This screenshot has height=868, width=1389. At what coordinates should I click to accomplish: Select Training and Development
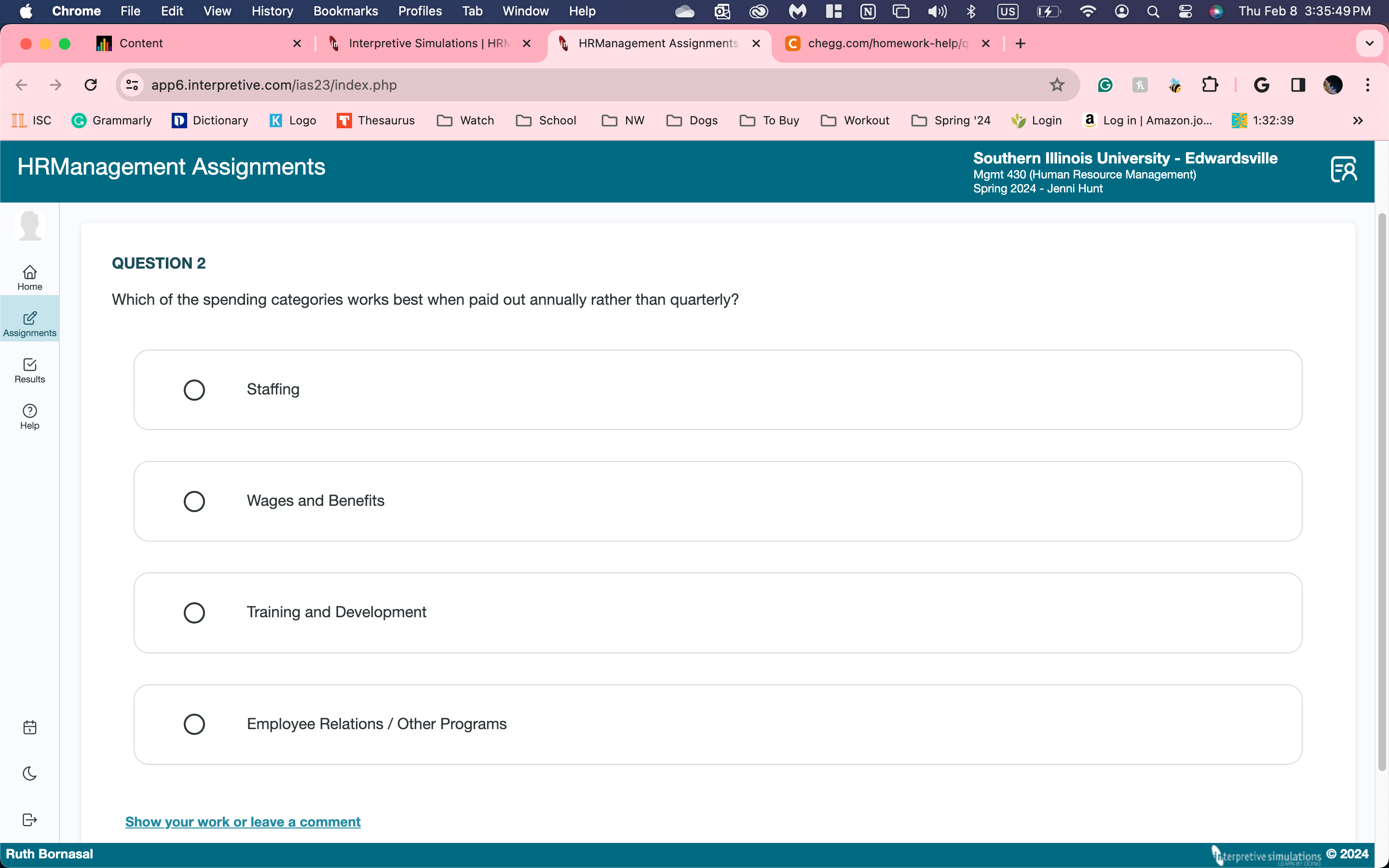click(194, 612)
